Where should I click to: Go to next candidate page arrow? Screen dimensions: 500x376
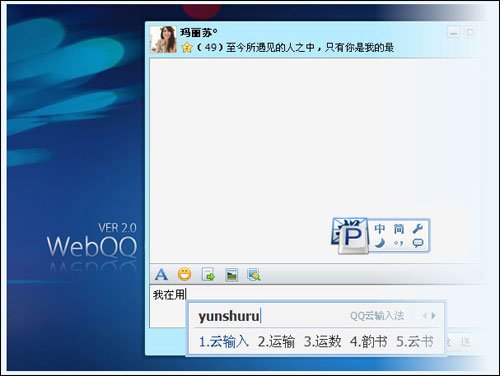pyautogui.click(x=433, y=315)
